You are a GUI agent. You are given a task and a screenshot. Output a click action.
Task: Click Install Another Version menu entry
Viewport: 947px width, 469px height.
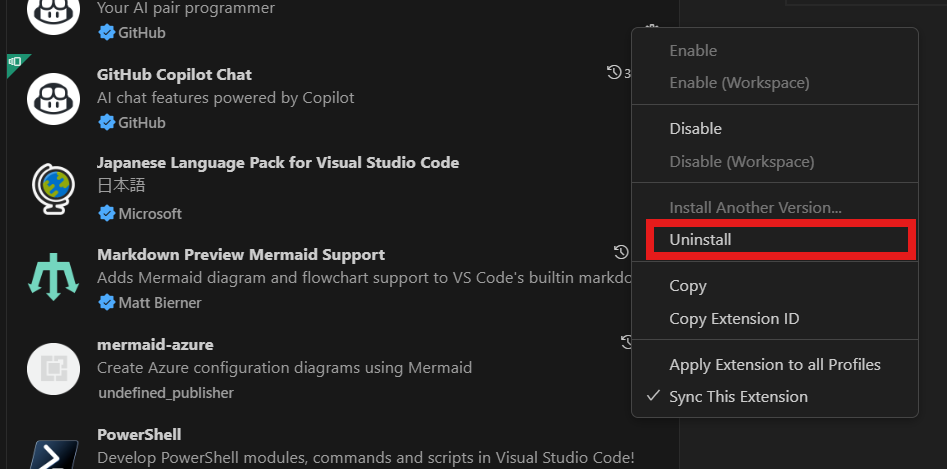pyautogui.click(x=755, y=208)
